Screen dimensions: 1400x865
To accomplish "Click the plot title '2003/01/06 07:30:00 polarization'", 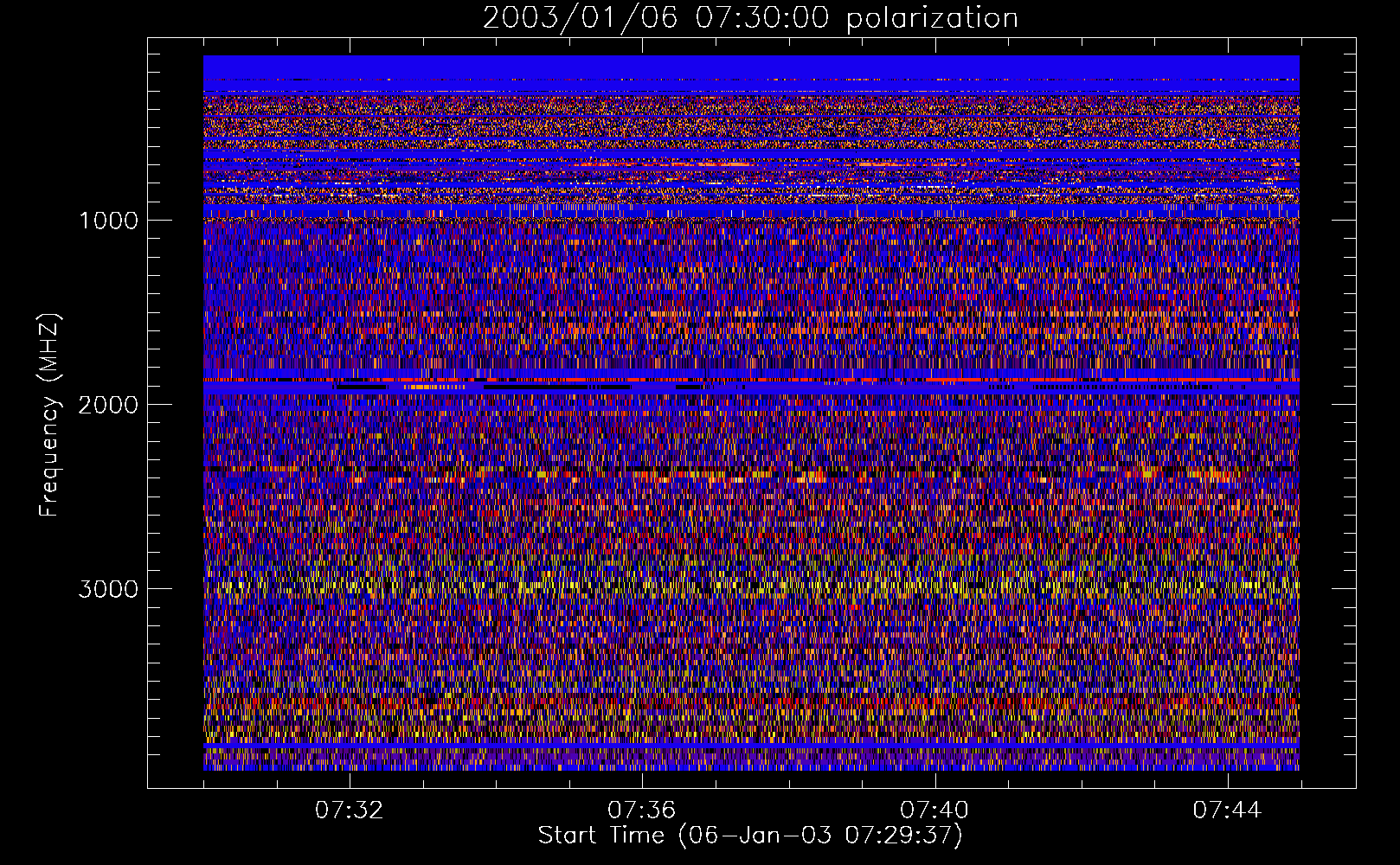I will coord(750,18).
